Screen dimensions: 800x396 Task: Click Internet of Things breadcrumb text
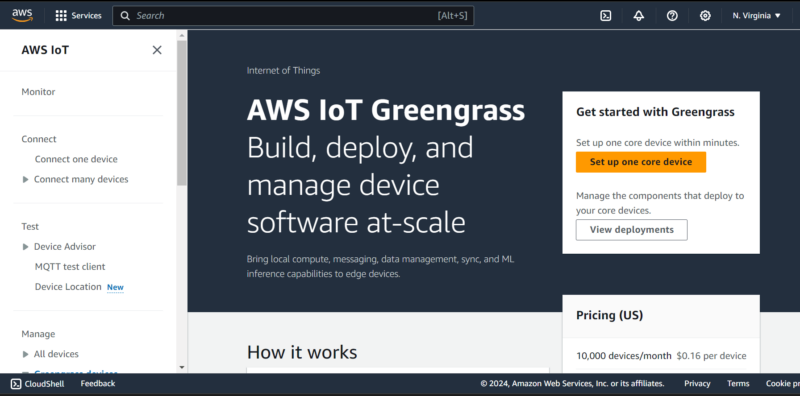283,71
